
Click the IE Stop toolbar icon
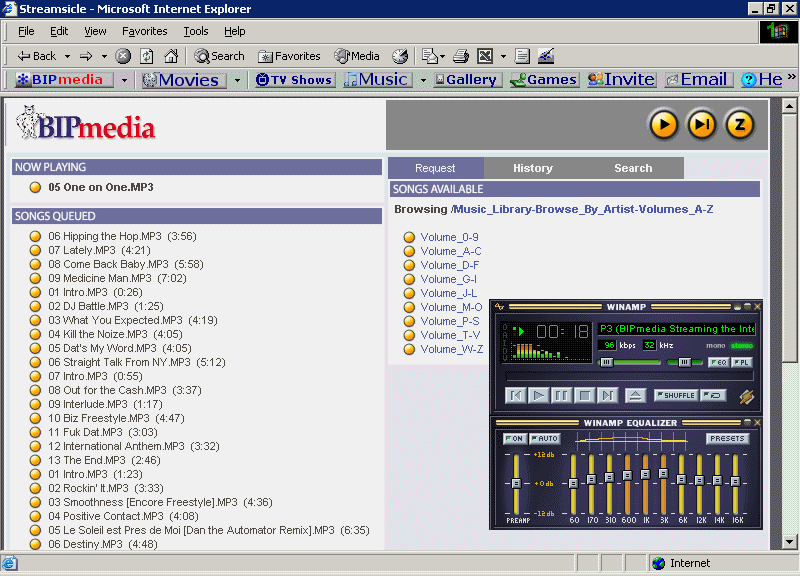point(123,56)
